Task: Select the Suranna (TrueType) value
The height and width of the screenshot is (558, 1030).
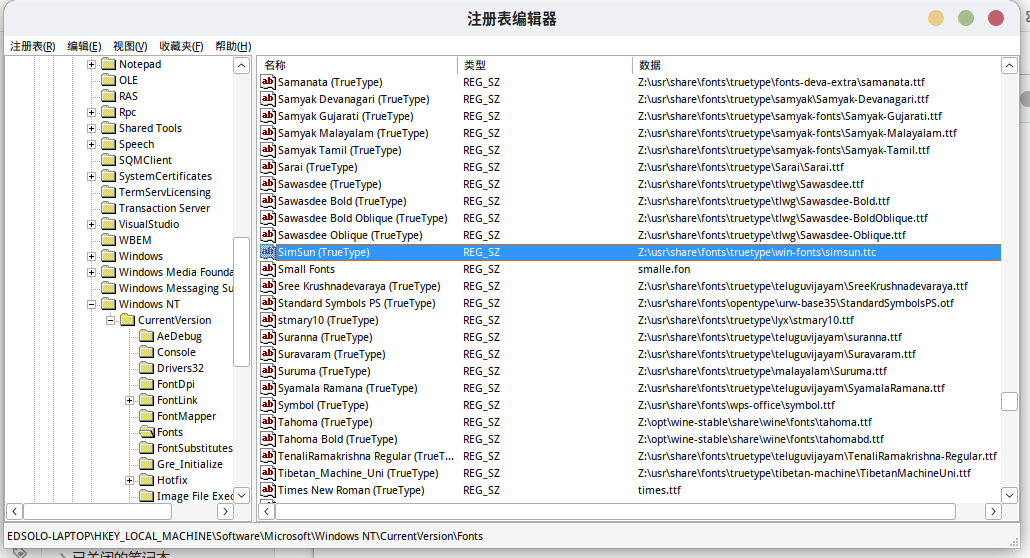Action: pos(325,337)
